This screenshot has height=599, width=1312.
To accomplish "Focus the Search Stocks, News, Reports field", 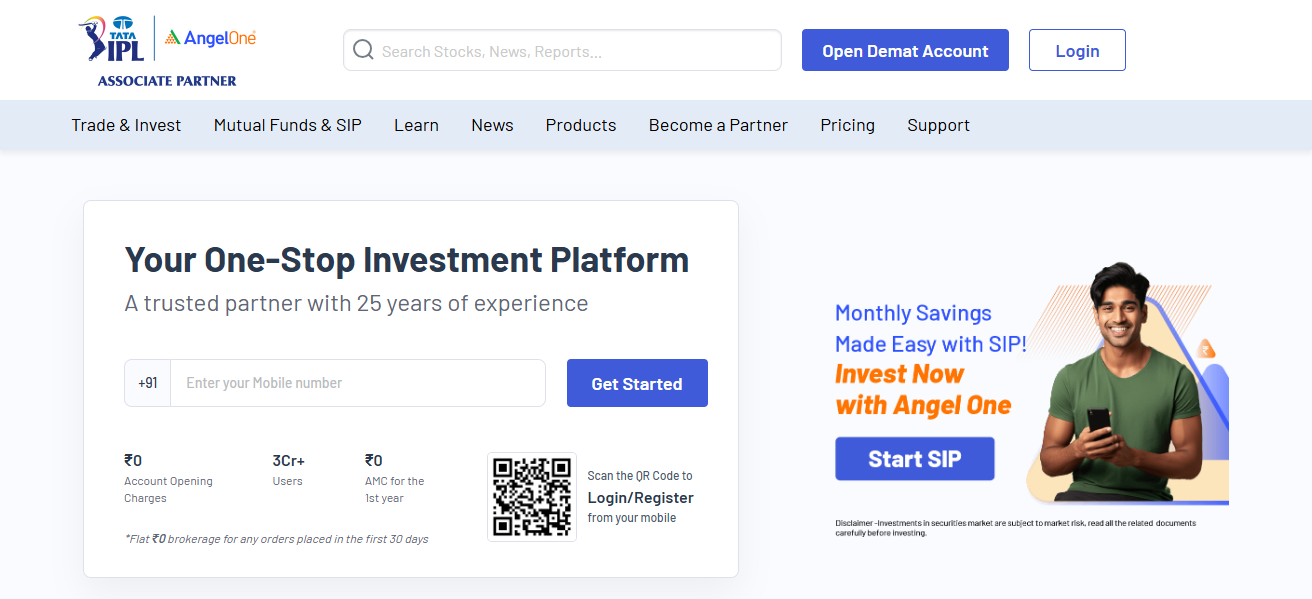I will pos(575,50).
